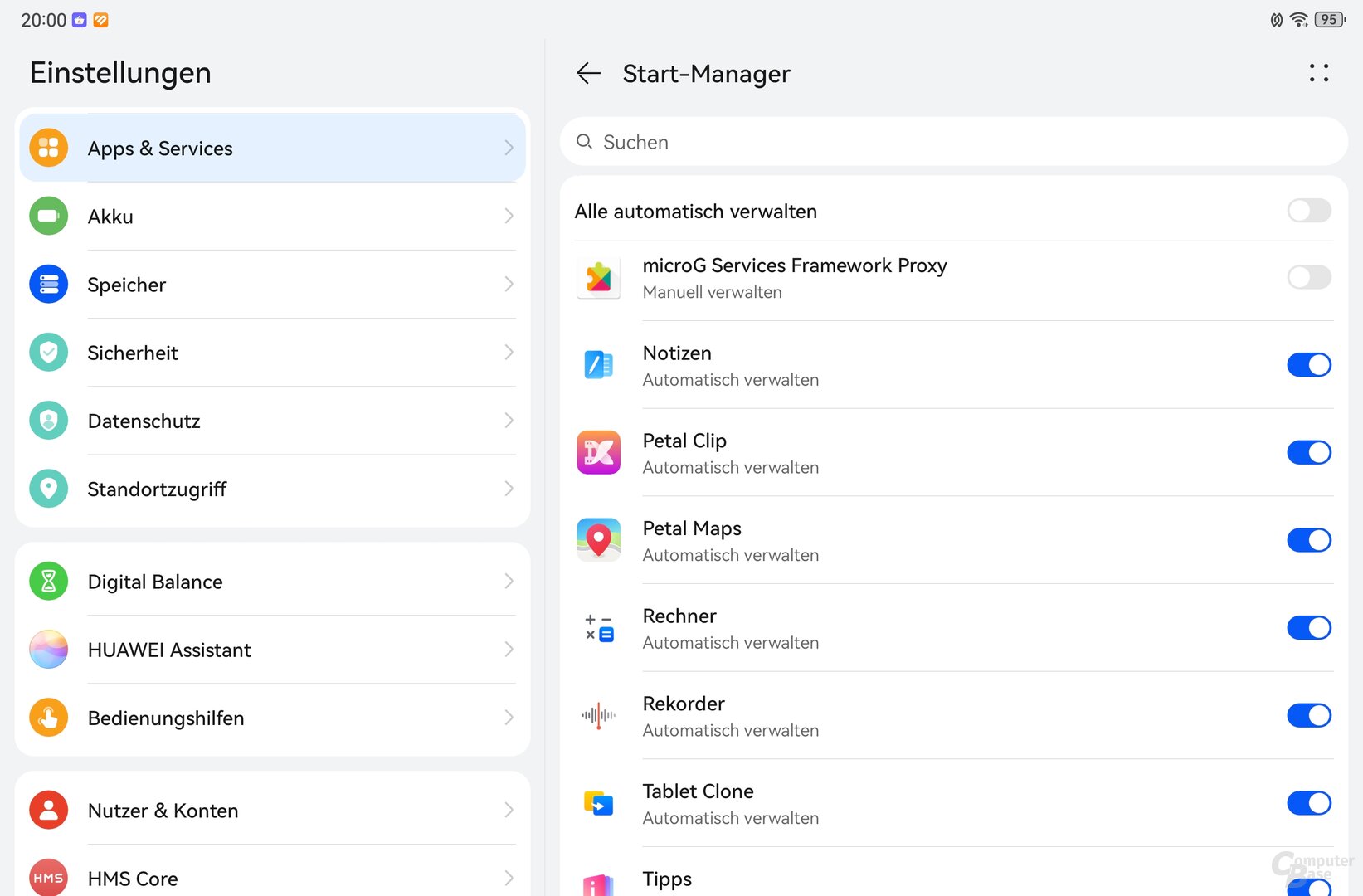Click the HUAWEI Assistant gradient icon
The image size is (1363, 896).
tap(48, 650)
